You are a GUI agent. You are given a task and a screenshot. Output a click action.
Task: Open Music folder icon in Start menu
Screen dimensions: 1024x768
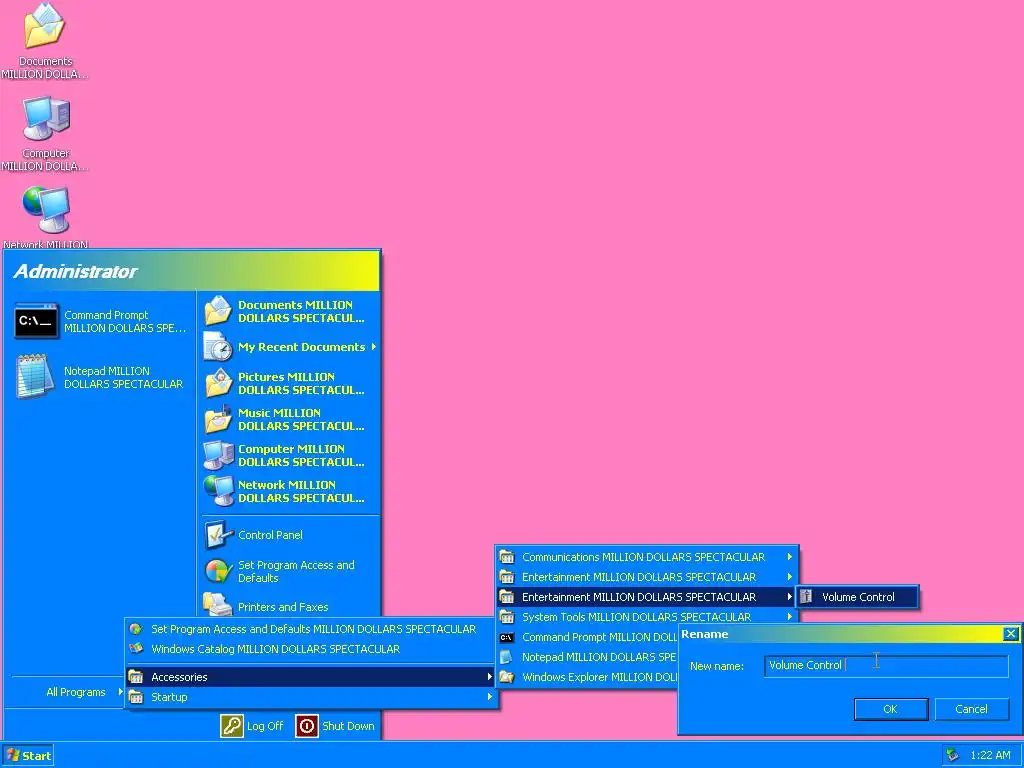[x=218, y=419]
